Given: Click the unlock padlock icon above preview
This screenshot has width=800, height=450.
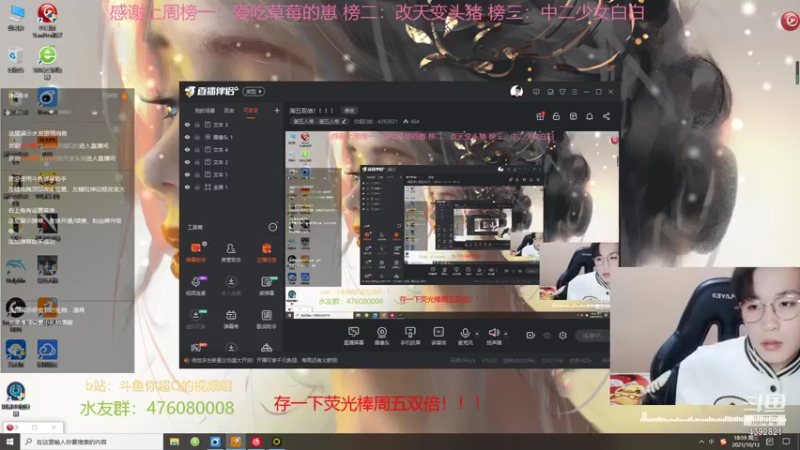Looking at the screenshot, I should click(x=556, y=116).
